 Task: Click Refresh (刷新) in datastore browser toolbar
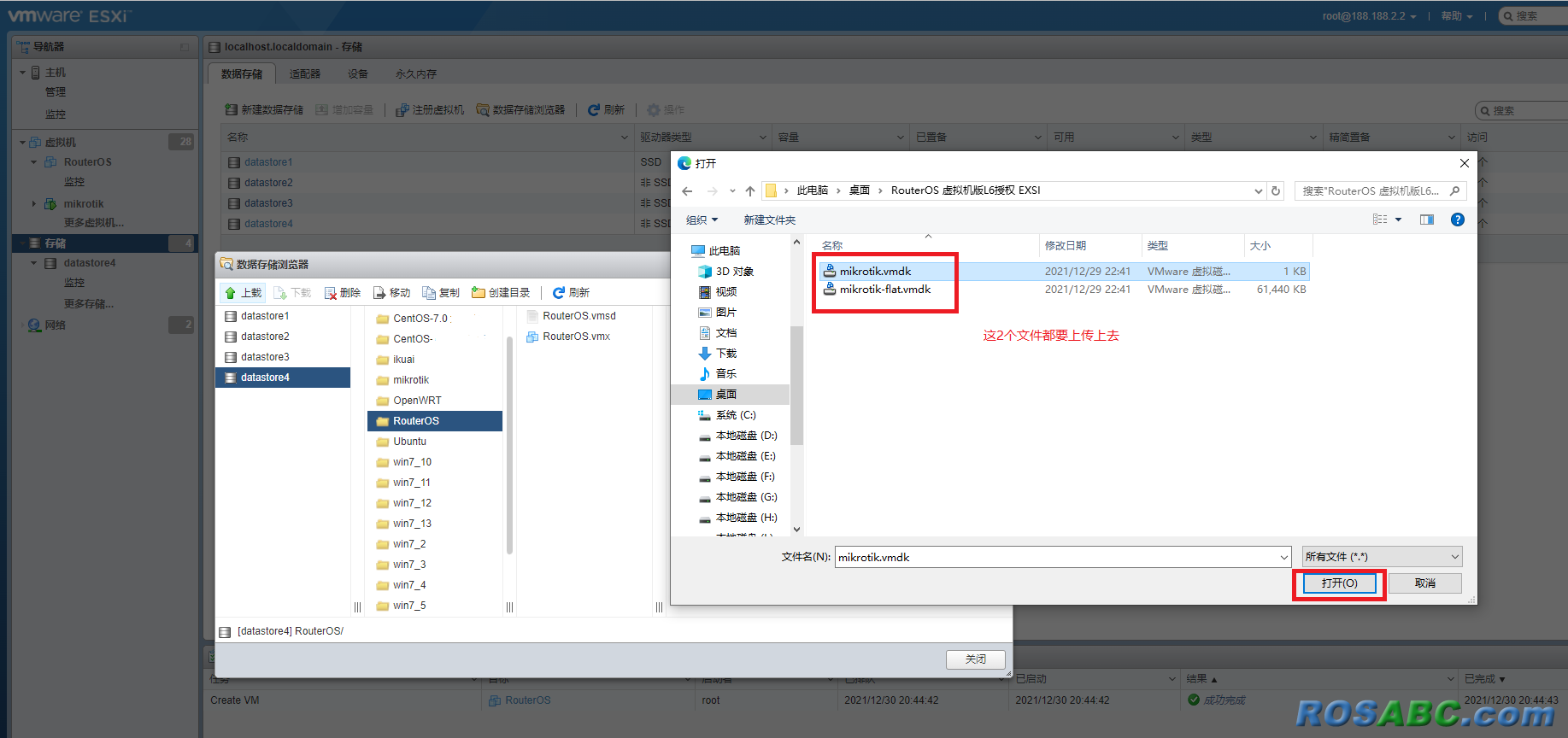pos(571,293)
